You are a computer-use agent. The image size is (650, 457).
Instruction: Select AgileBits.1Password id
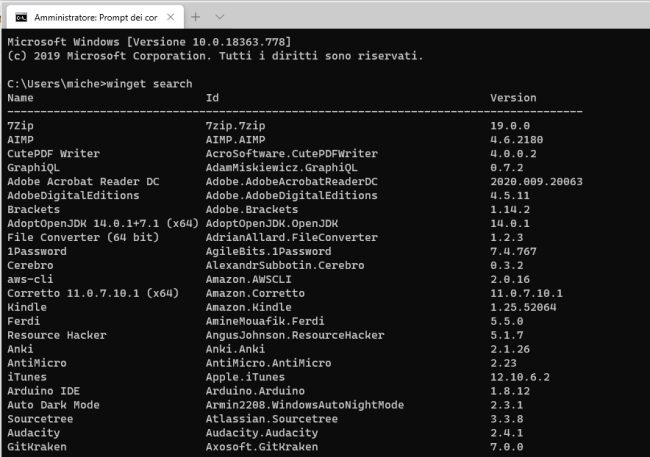tap(269, 251)
